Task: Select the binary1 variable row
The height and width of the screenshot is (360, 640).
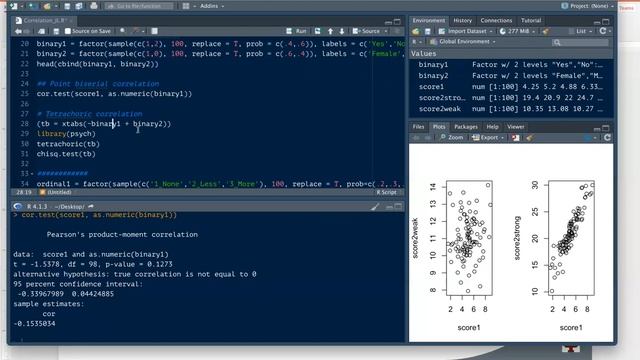Action: [511, 65]
